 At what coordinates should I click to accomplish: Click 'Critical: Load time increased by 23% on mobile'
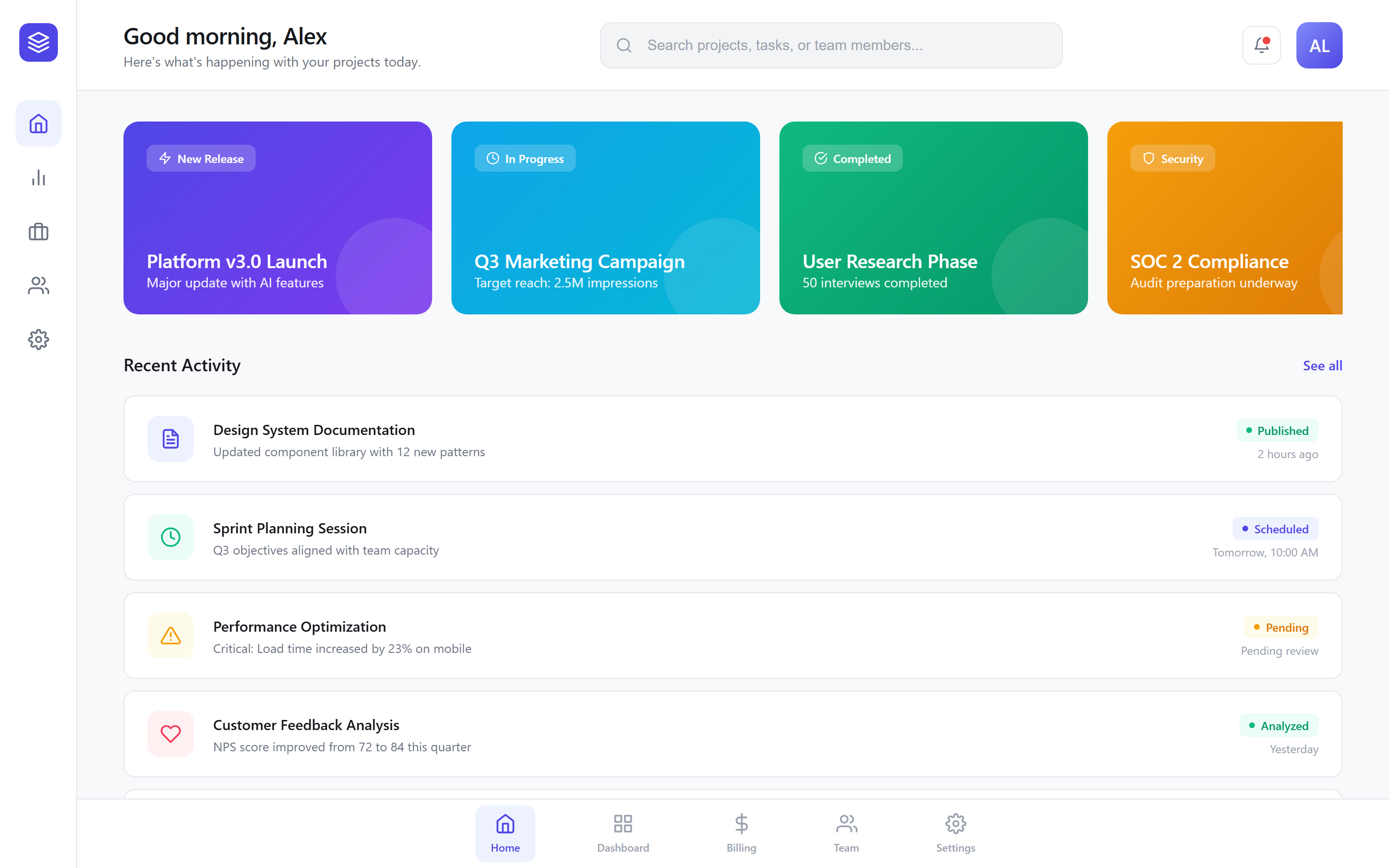342,649
